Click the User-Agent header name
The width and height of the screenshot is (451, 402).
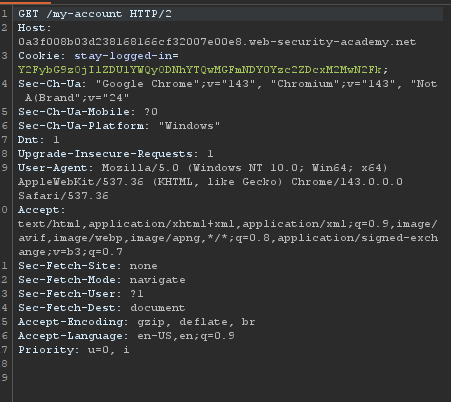[x=56, y=168]
